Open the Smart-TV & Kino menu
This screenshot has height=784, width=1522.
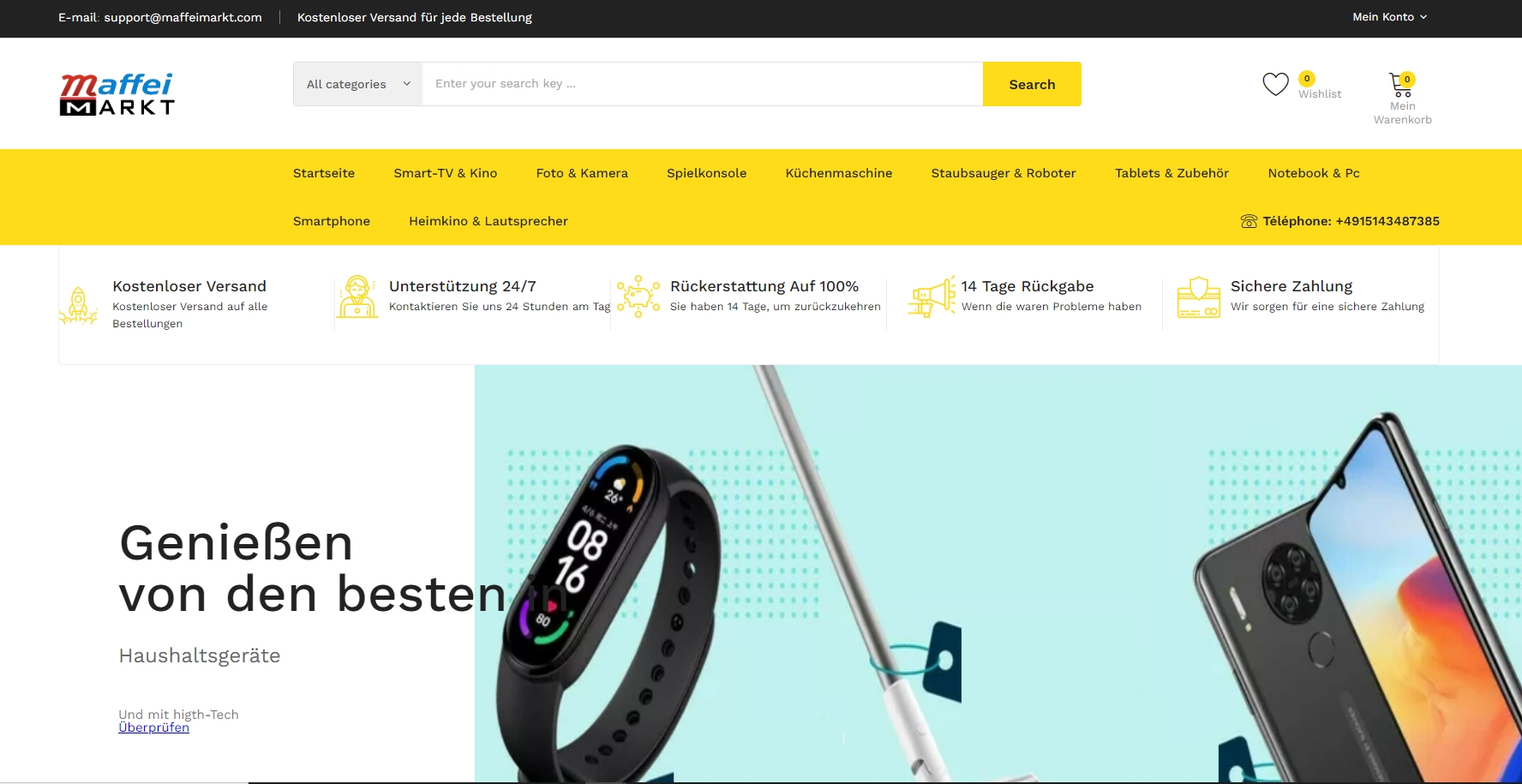446,173
